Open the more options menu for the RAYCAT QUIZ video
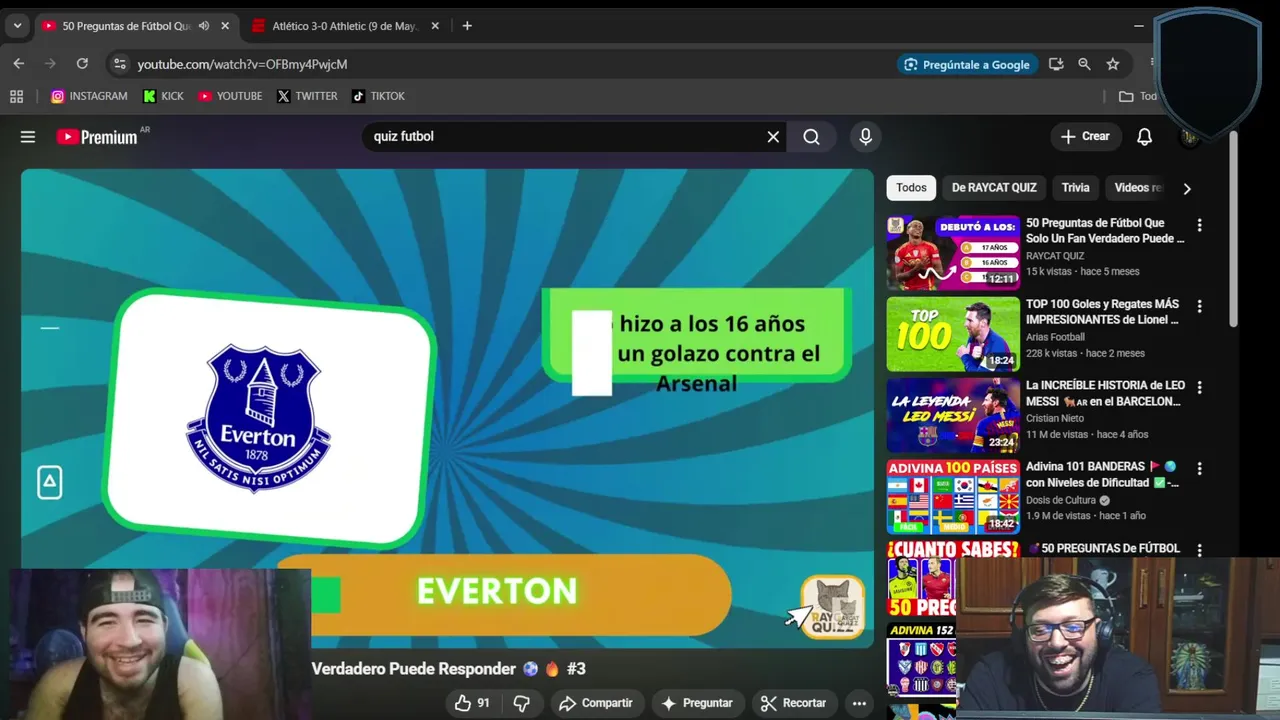Screen dimensions: 1280x720 pos(1199,226)
